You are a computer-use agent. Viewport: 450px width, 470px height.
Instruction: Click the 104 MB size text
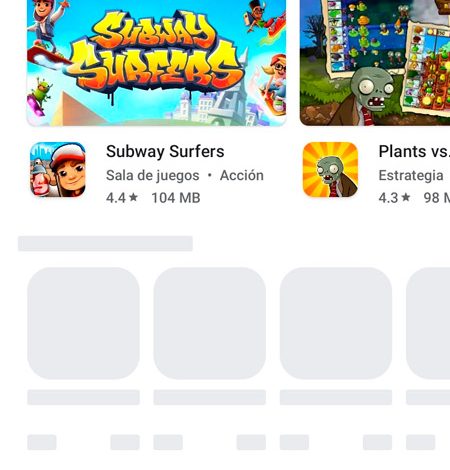pos(176,198)
